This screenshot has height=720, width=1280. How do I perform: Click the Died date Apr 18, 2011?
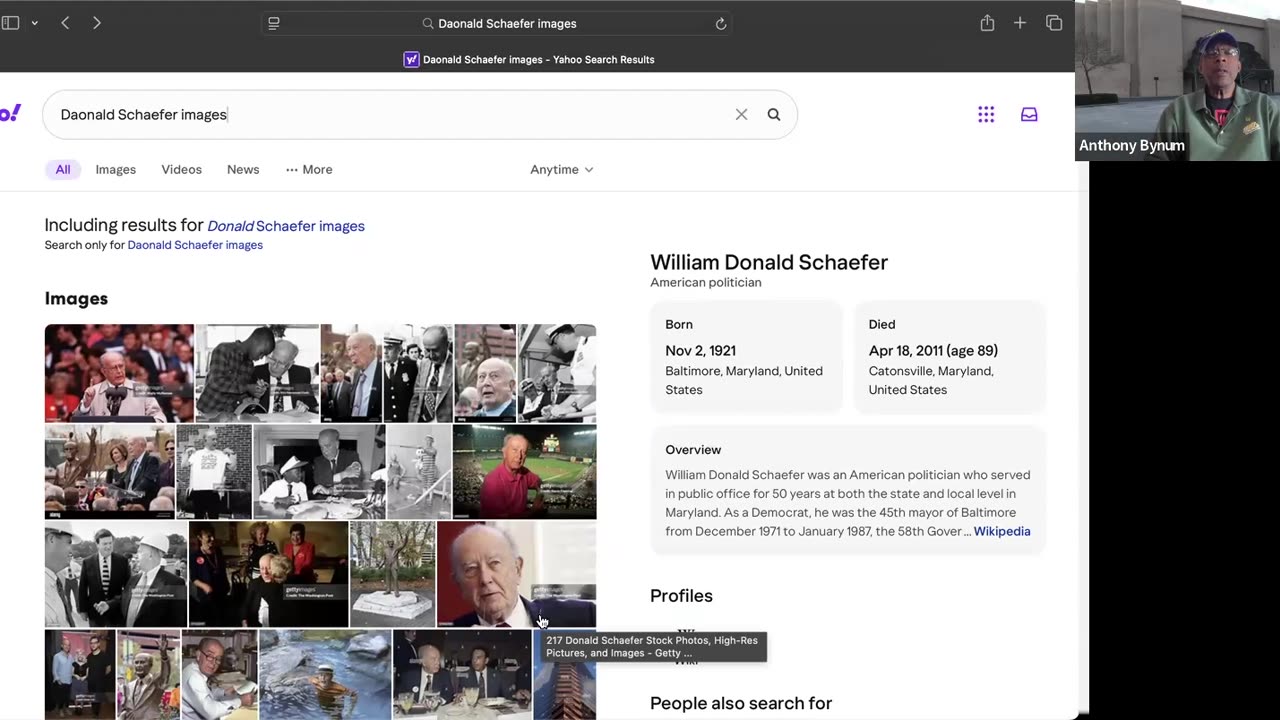[x=933, y=350]
